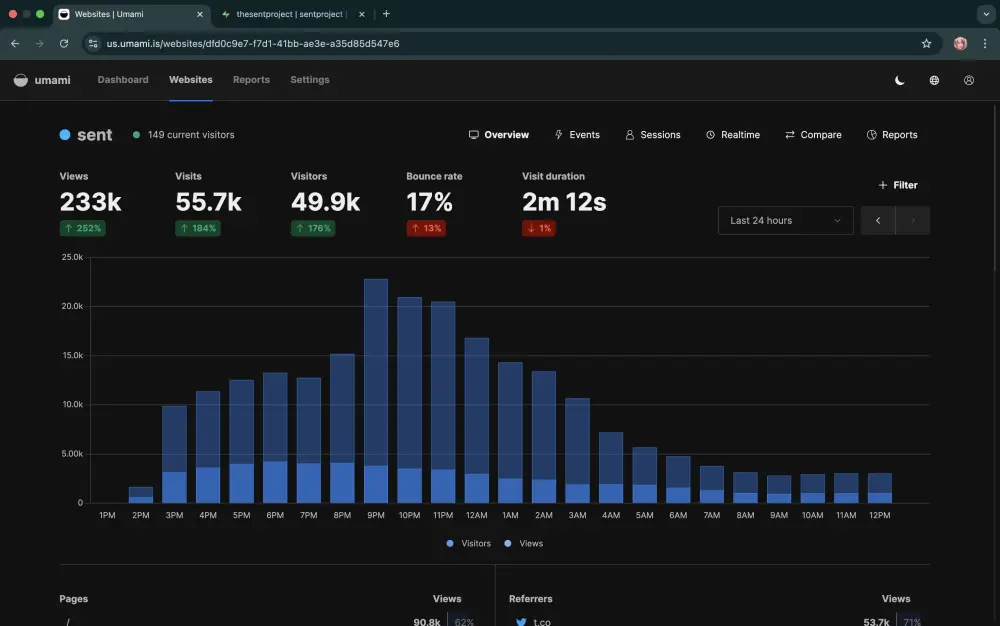The image size is (1000, 626).
Task: Open the Settings navigation item
Action: (309, 80)
